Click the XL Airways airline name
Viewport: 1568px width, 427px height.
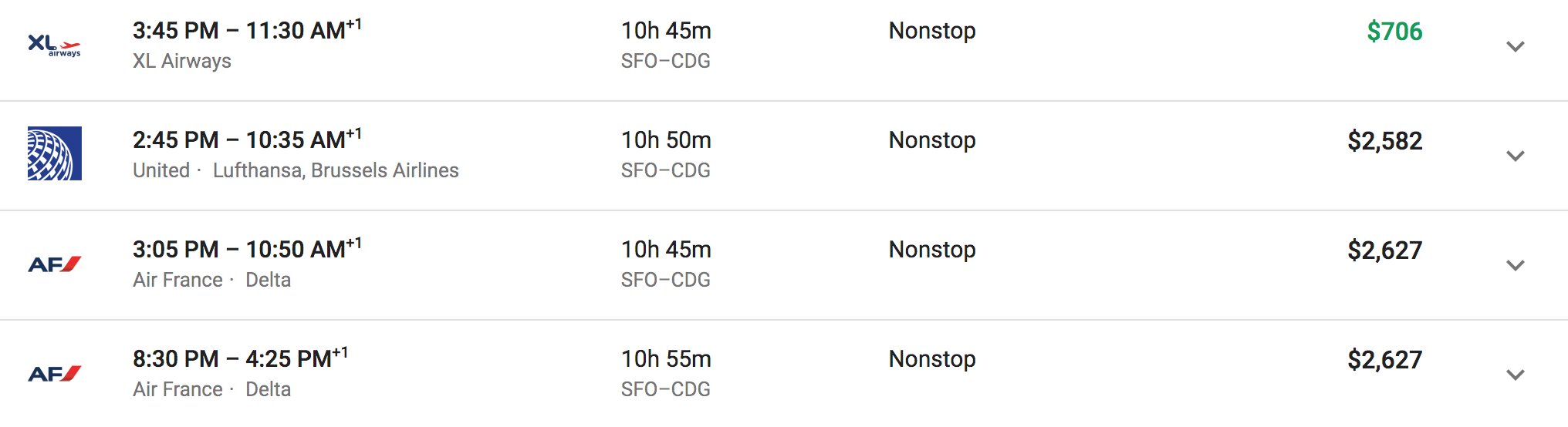click(182, 61)
